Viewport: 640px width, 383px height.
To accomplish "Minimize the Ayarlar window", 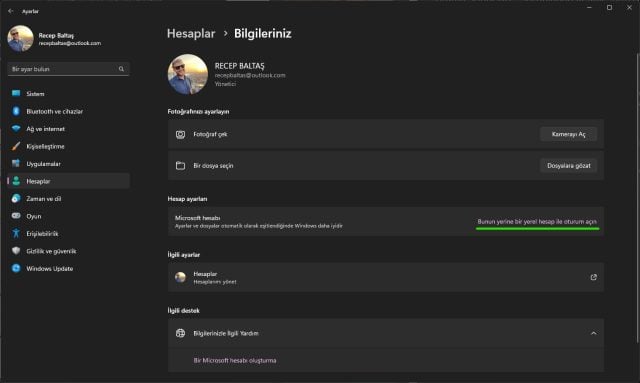I will [x=589, y=7].
